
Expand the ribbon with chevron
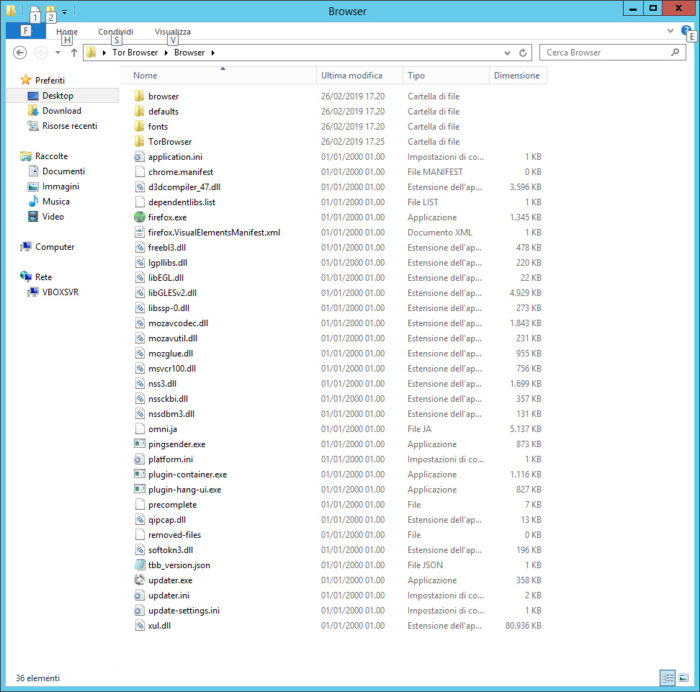click(670, 31)
